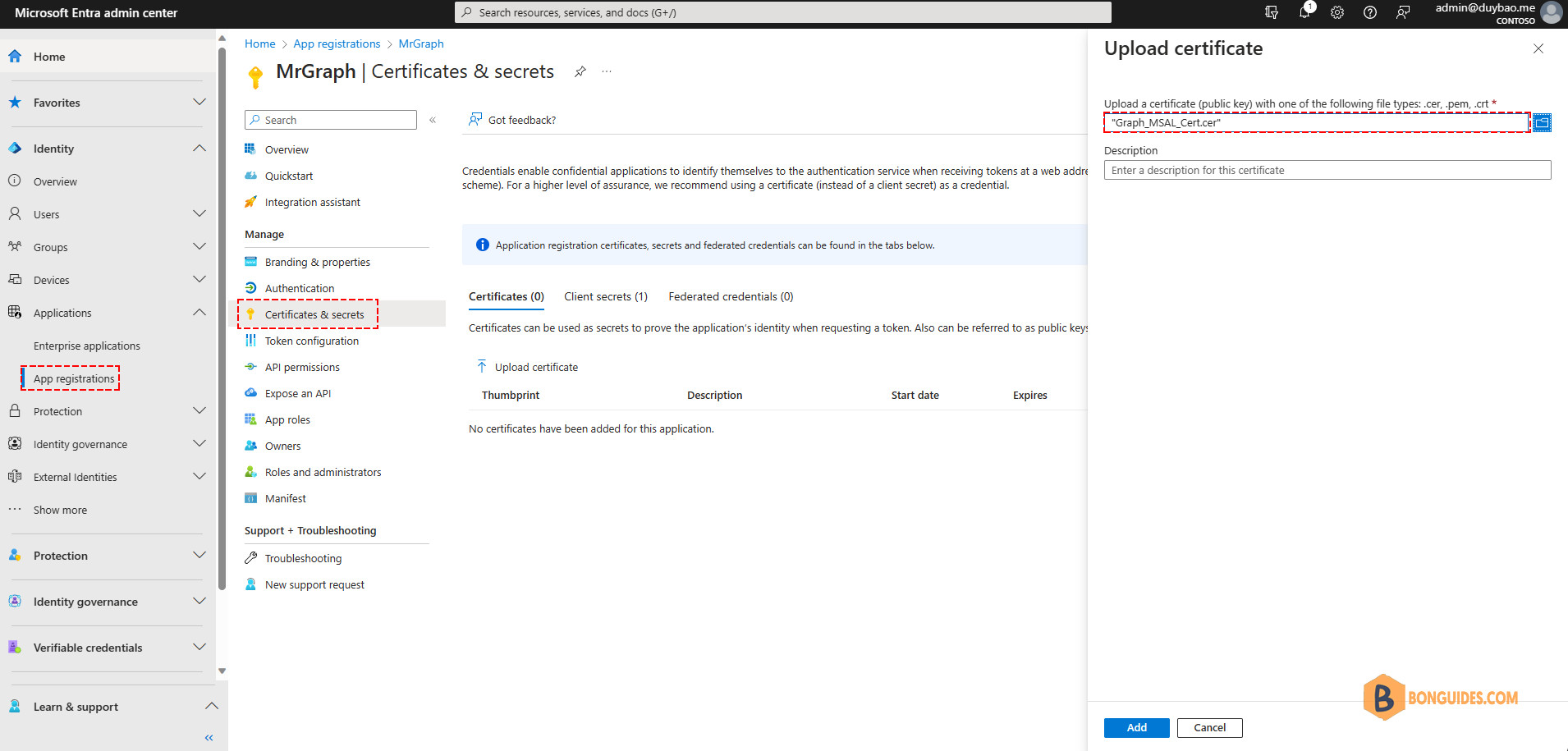Open the more options ellipsis beside title

[607, 71]
